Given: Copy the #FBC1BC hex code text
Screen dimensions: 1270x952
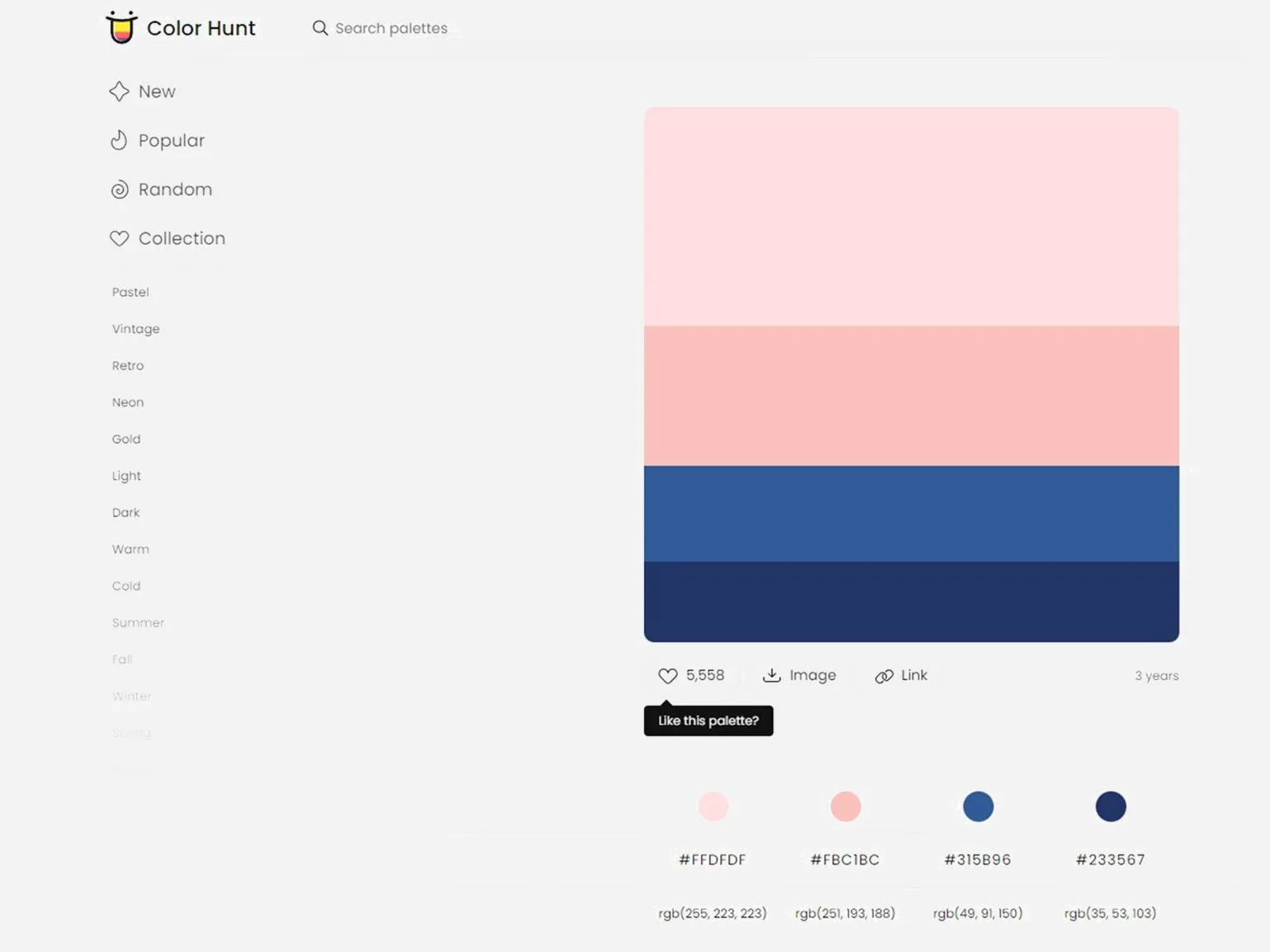Looking at the screenshot, I should point(844,860).
